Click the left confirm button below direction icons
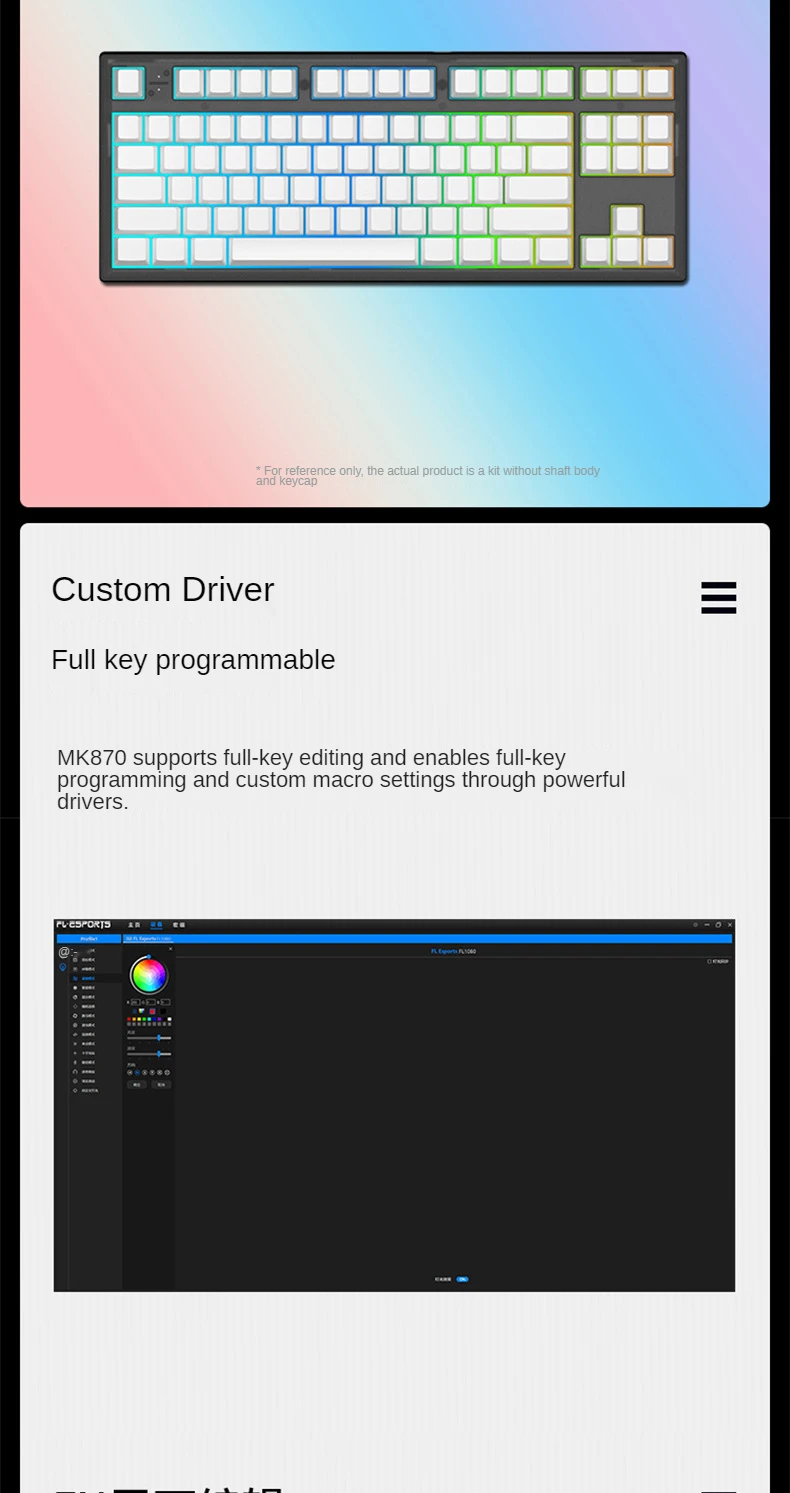This screenshot has height=1493, width=790. point(137,1084)
